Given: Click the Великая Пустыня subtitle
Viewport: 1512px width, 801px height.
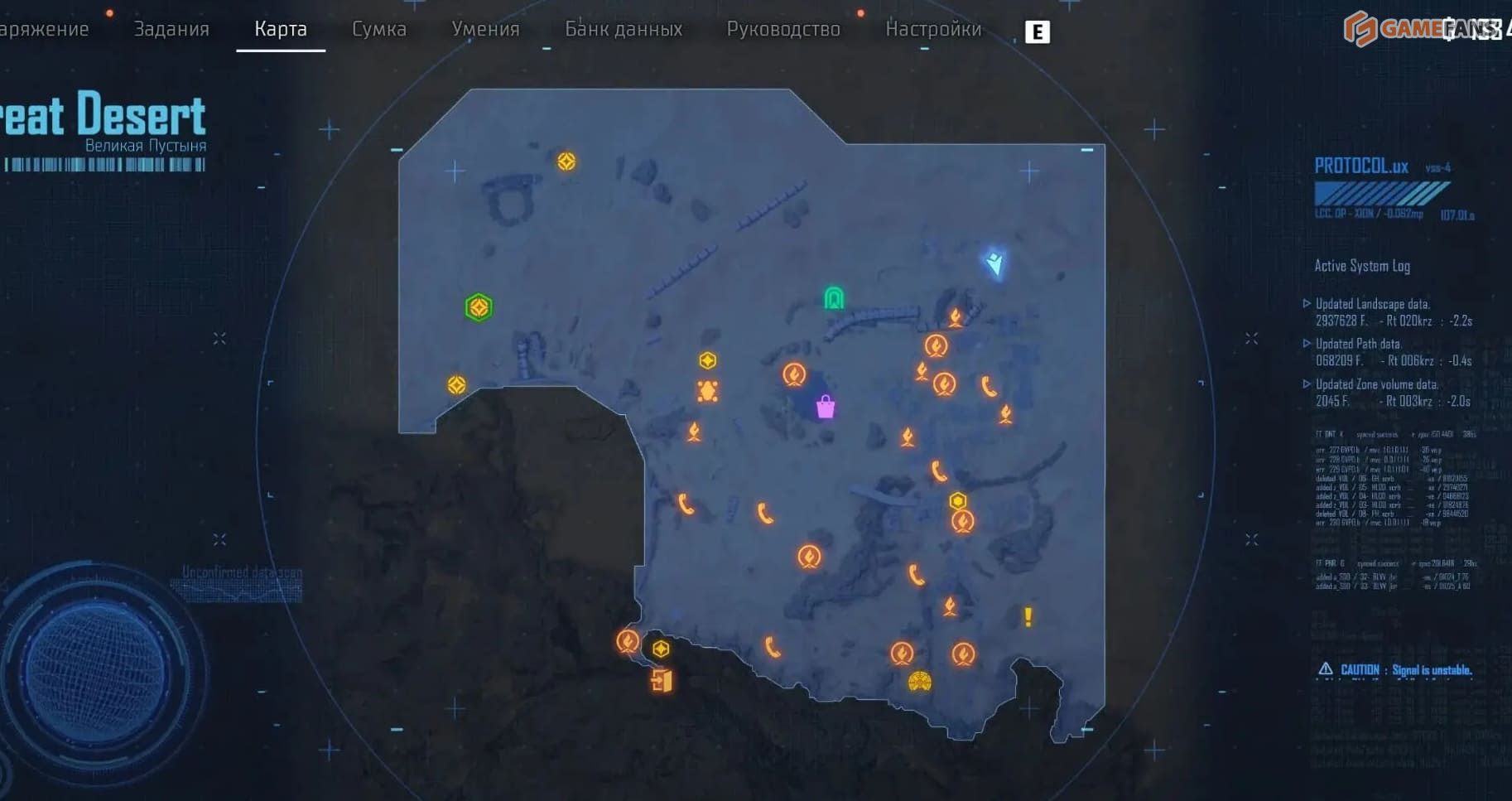Looking at the screenshot, I should [146, 146].
